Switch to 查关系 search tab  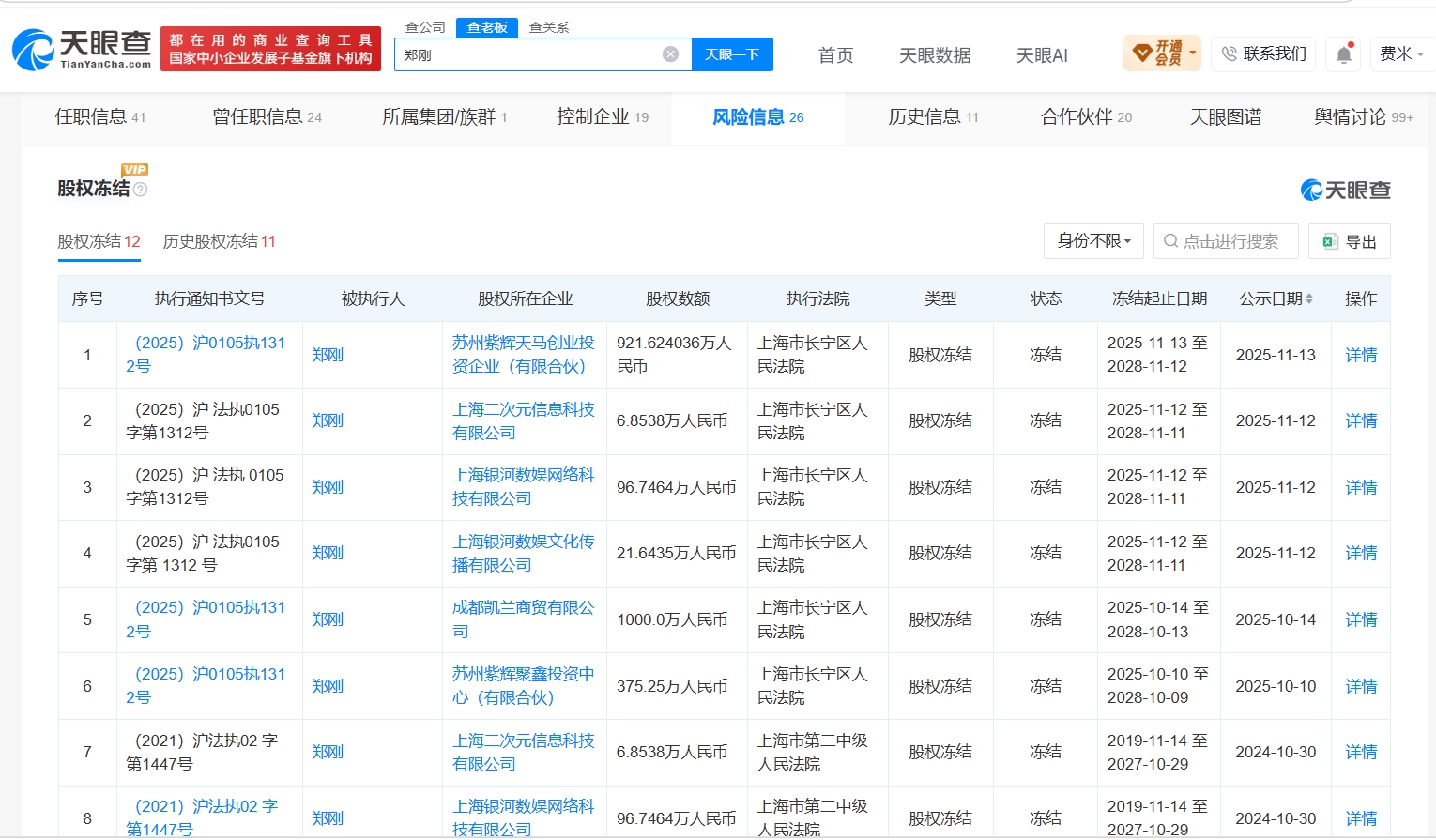549,27
